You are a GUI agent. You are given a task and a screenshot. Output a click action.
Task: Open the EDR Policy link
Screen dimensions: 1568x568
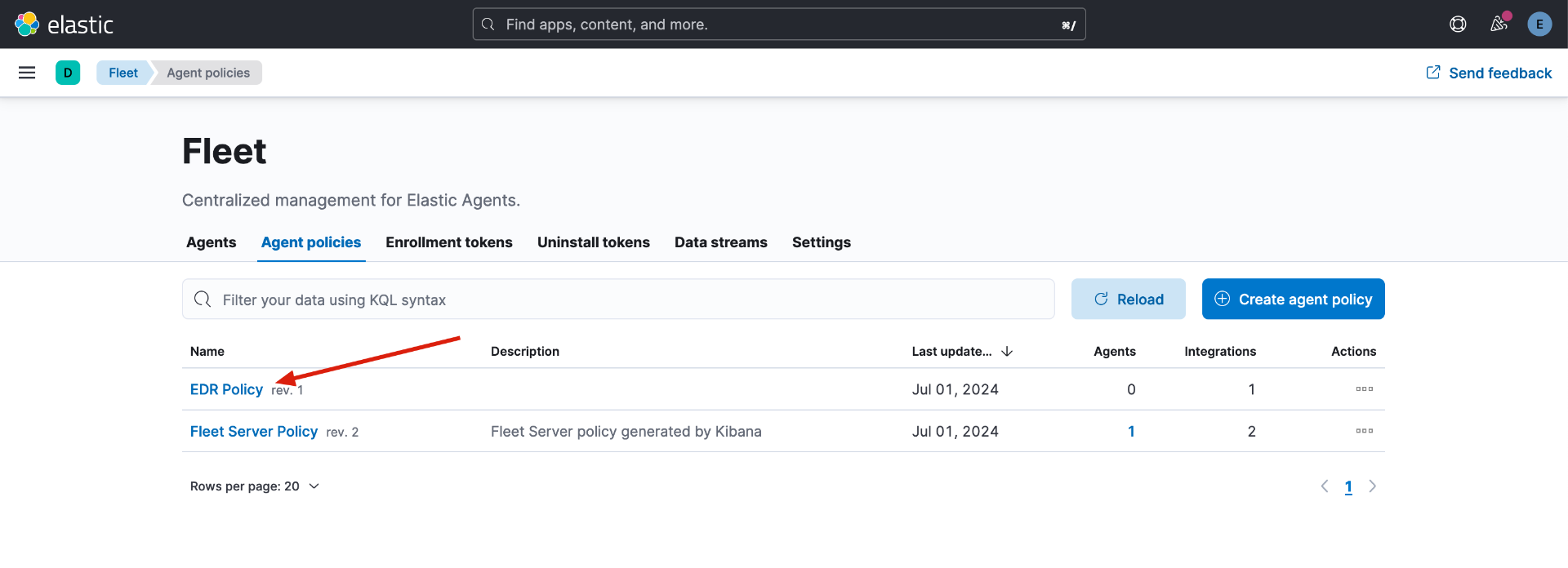tap(226, 389)
